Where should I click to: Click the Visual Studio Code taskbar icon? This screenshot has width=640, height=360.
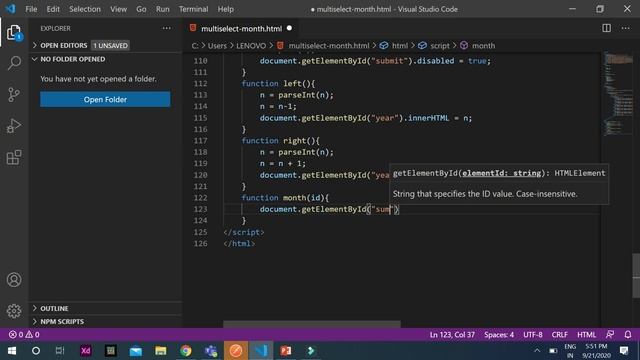[x=261, y=351]
